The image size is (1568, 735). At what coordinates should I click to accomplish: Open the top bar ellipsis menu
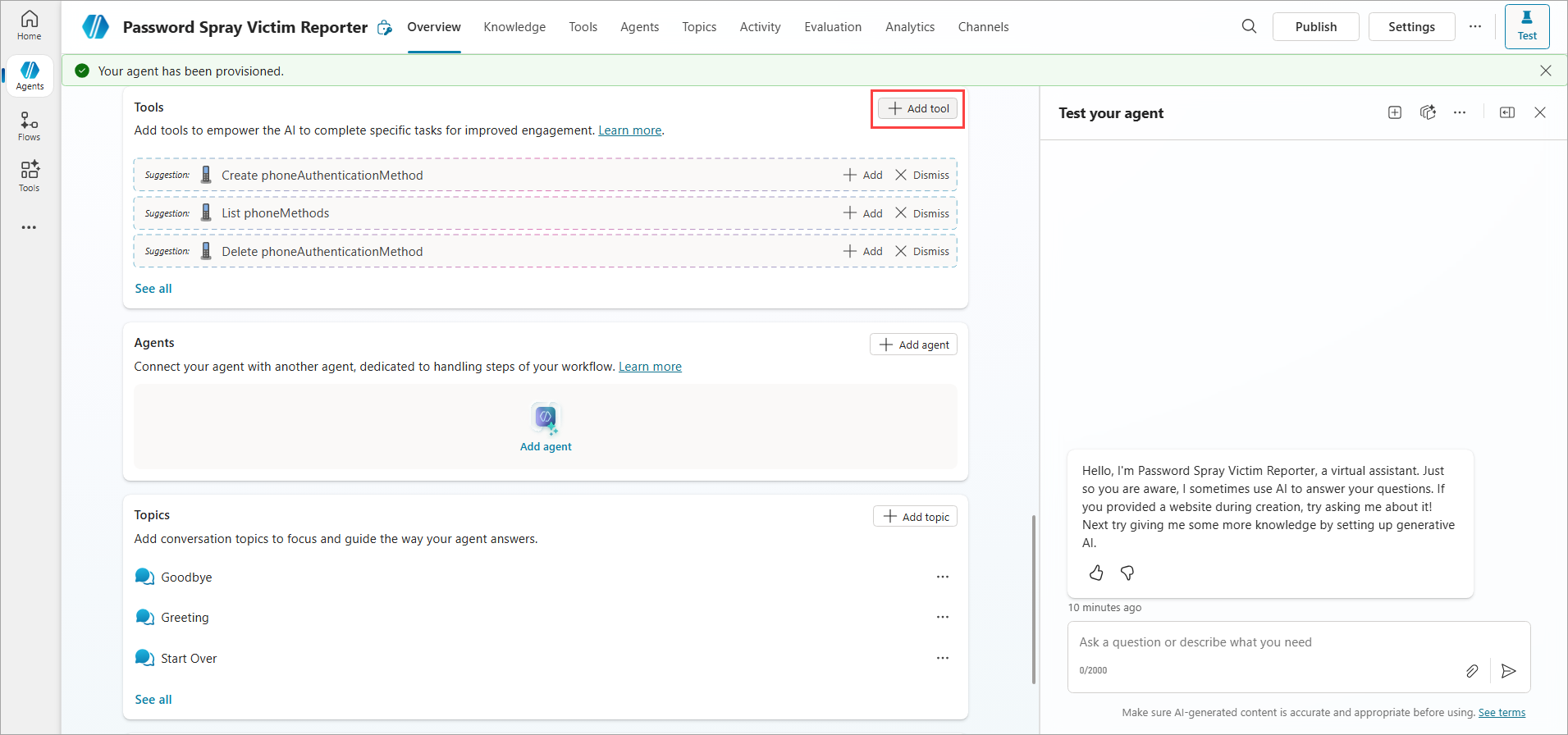coord(1475,26)
